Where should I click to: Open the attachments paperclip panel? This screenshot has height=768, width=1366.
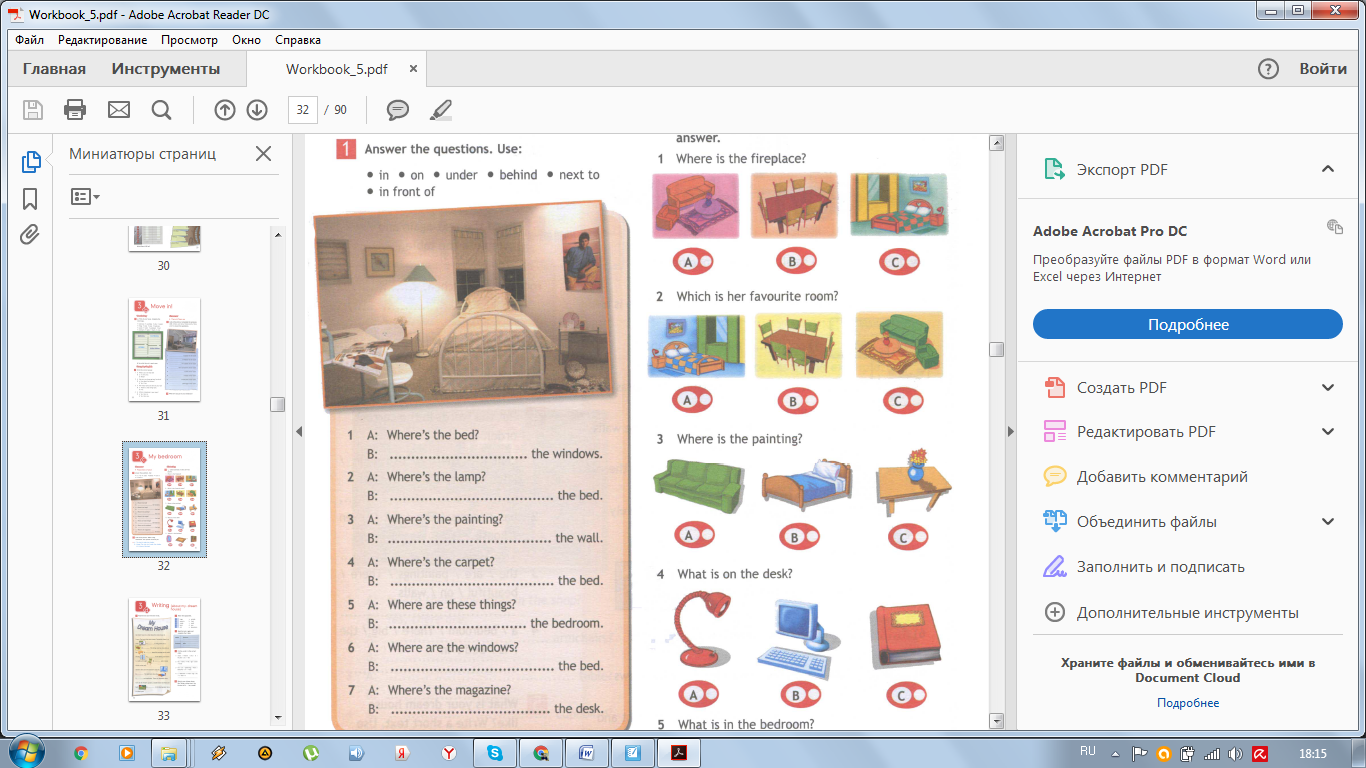(x=30, y=235)
